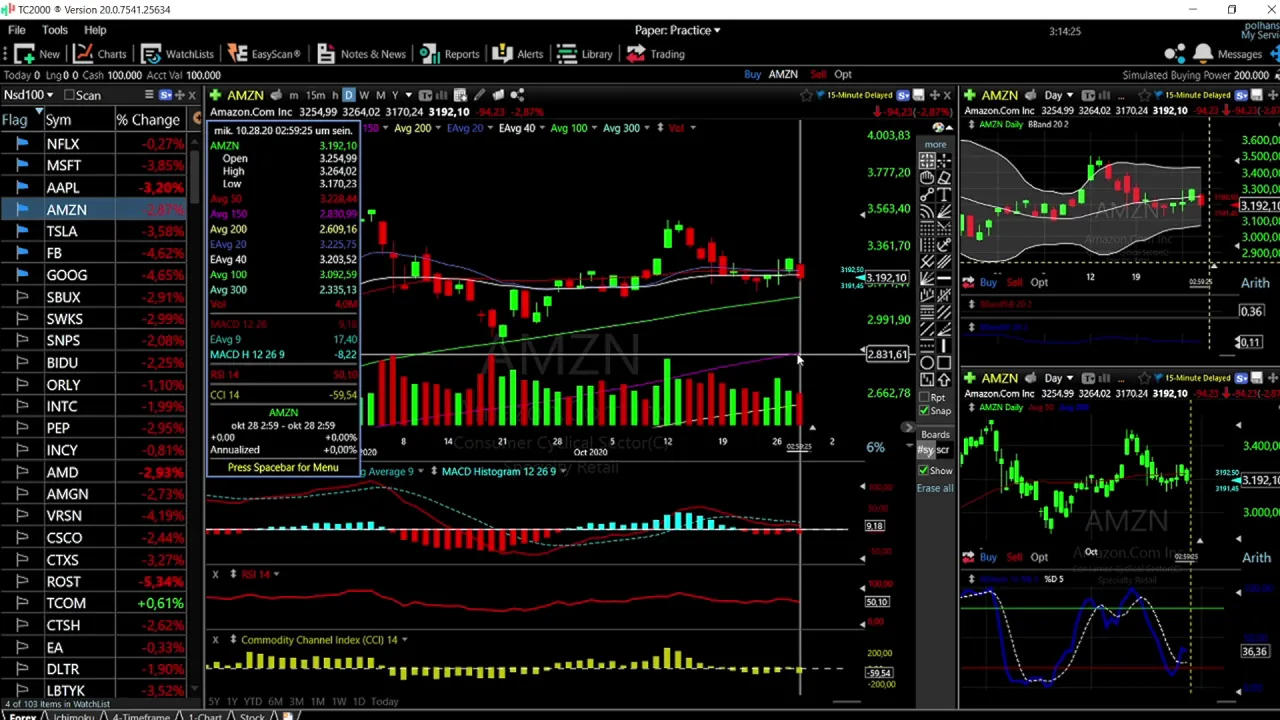
Task: Open the Avg 300 indicator dropdown
Action: point(626,128)
